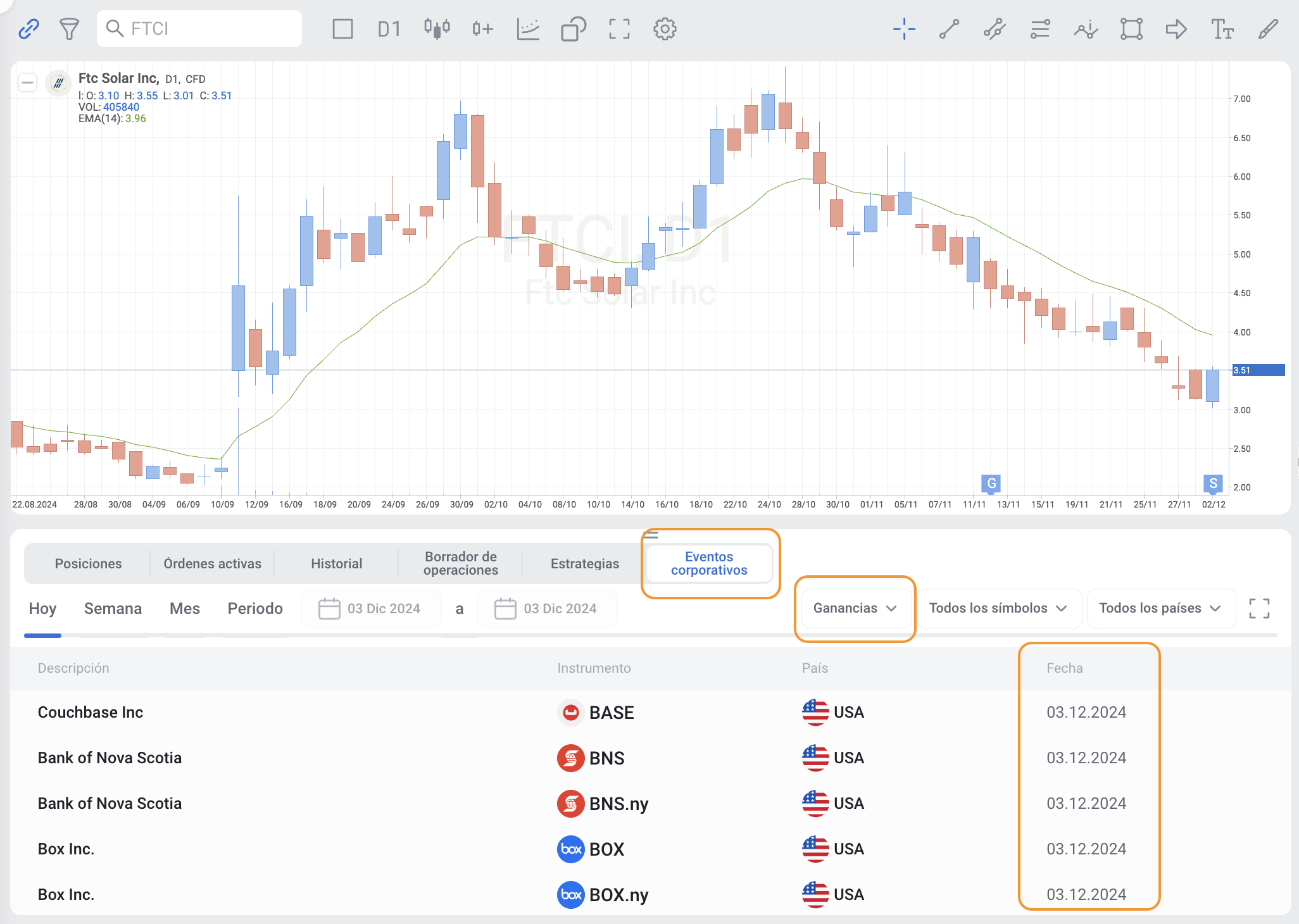Open chart settings gear icon
1299x924 pixels.
(x=665, y=28)
